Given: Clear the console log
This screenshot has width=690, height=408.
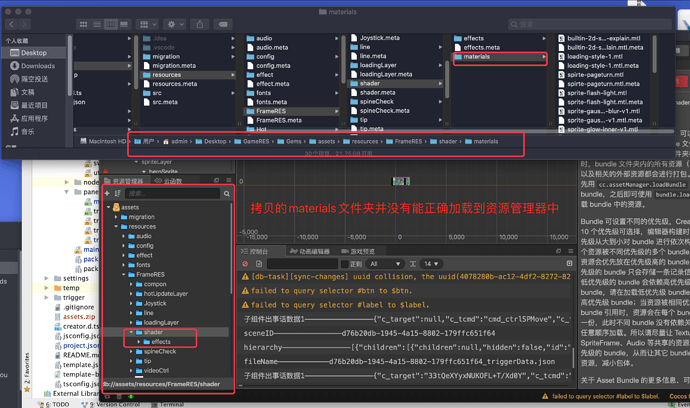Looking at the screenshot, I should [245, 264].
